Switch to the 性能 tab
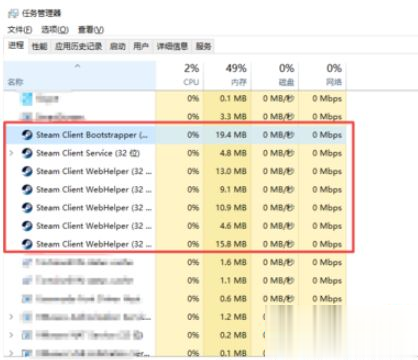The image size is (418, 360). pos(39,46)
